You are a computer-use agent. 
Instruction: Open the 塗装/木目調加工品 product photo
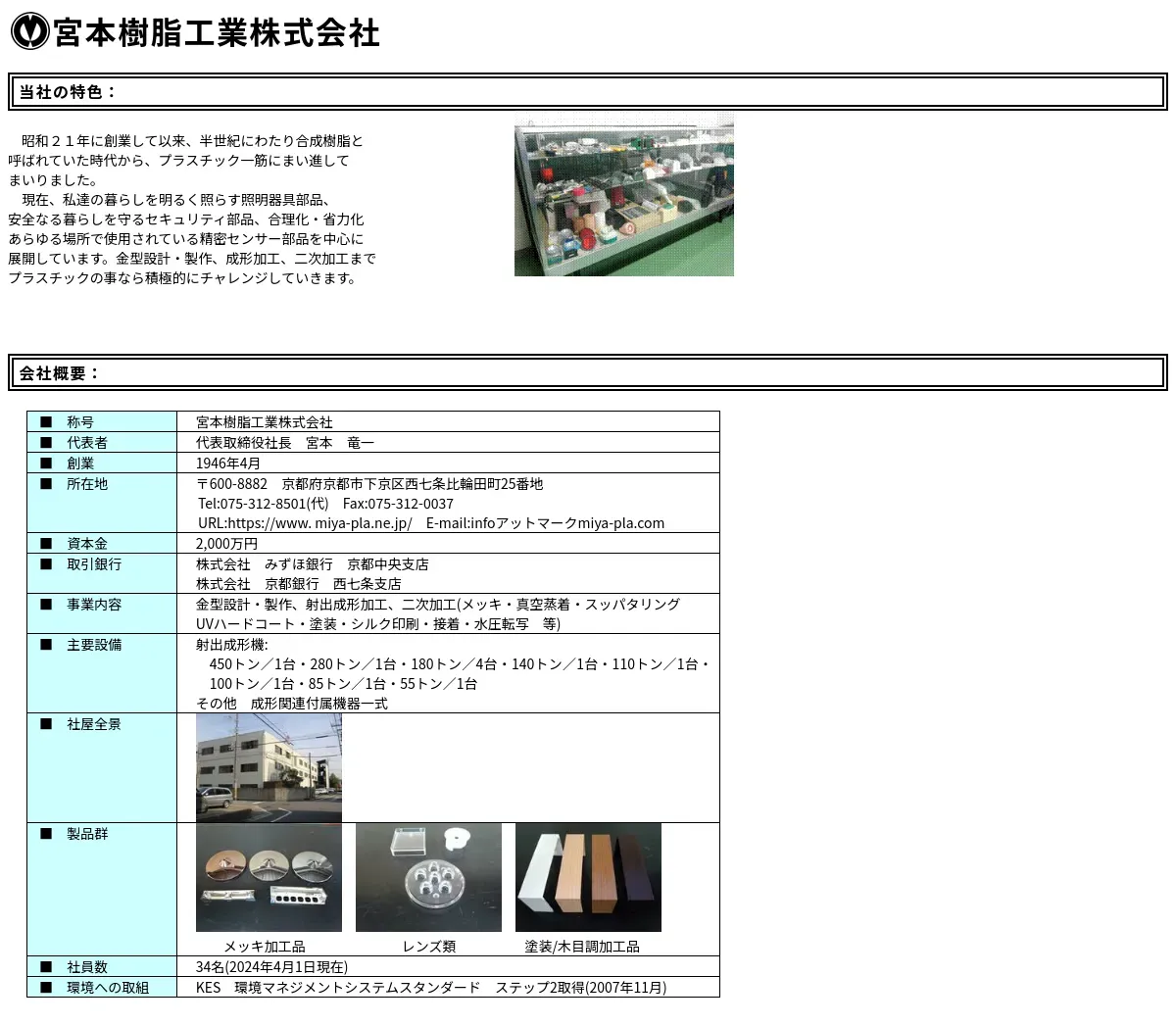click(x=588, y=877)
